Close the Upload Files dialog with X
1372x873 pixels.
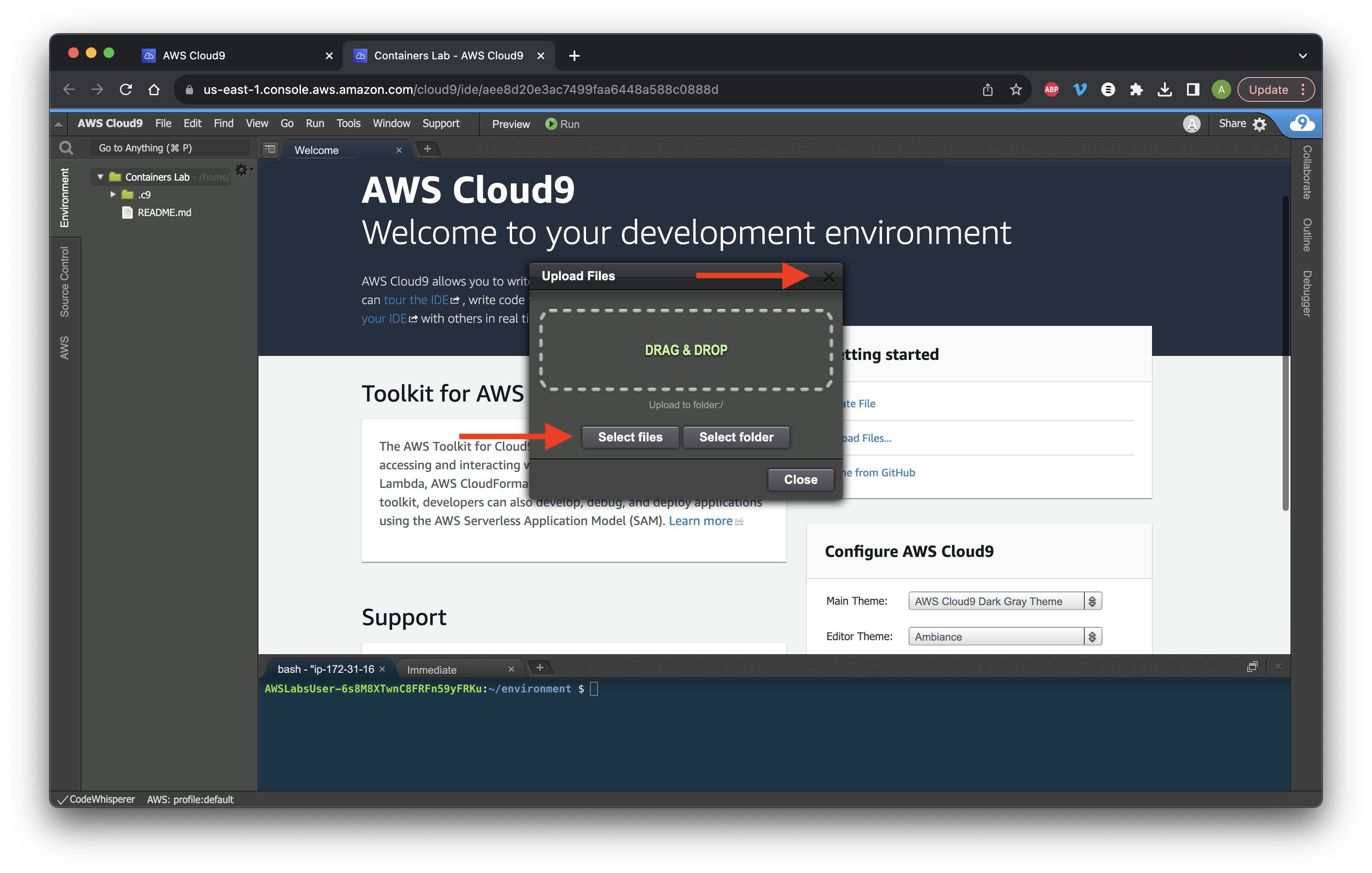pyautogui.click(x=829, y=277)
